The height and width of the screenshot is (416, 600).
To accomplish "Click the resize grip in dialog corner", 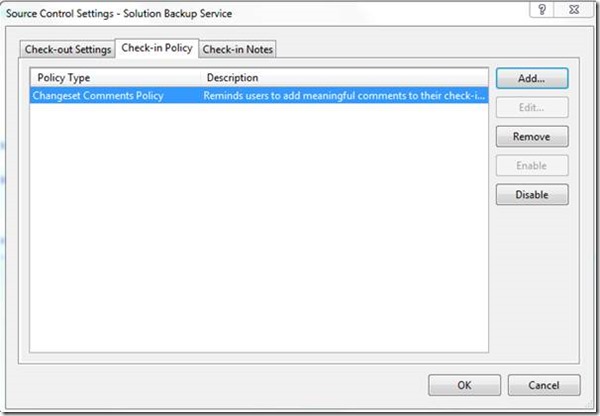I will point(589,403).
